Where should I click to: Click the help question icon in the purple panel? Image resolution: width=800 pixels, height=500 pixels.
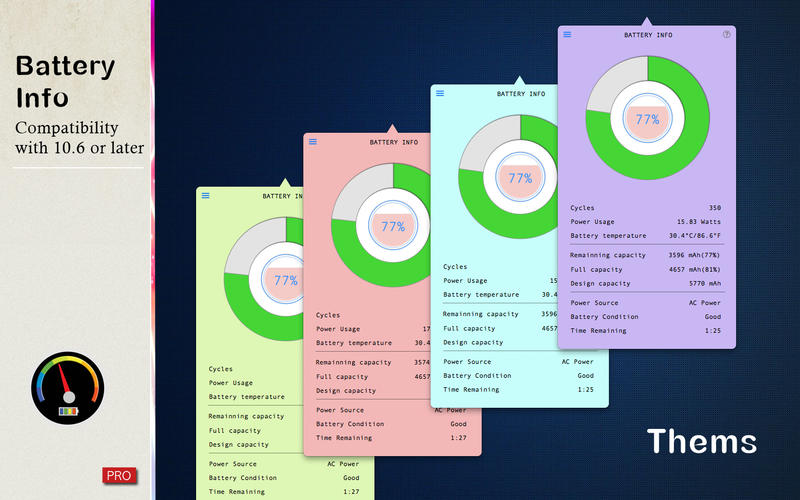pyautogui.click(x=727, y=35)
